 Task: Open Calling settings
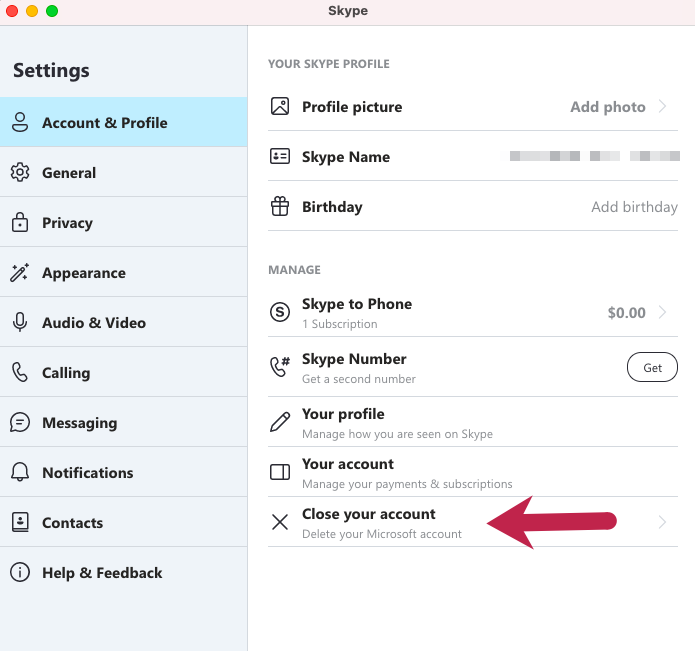(124, 372)
